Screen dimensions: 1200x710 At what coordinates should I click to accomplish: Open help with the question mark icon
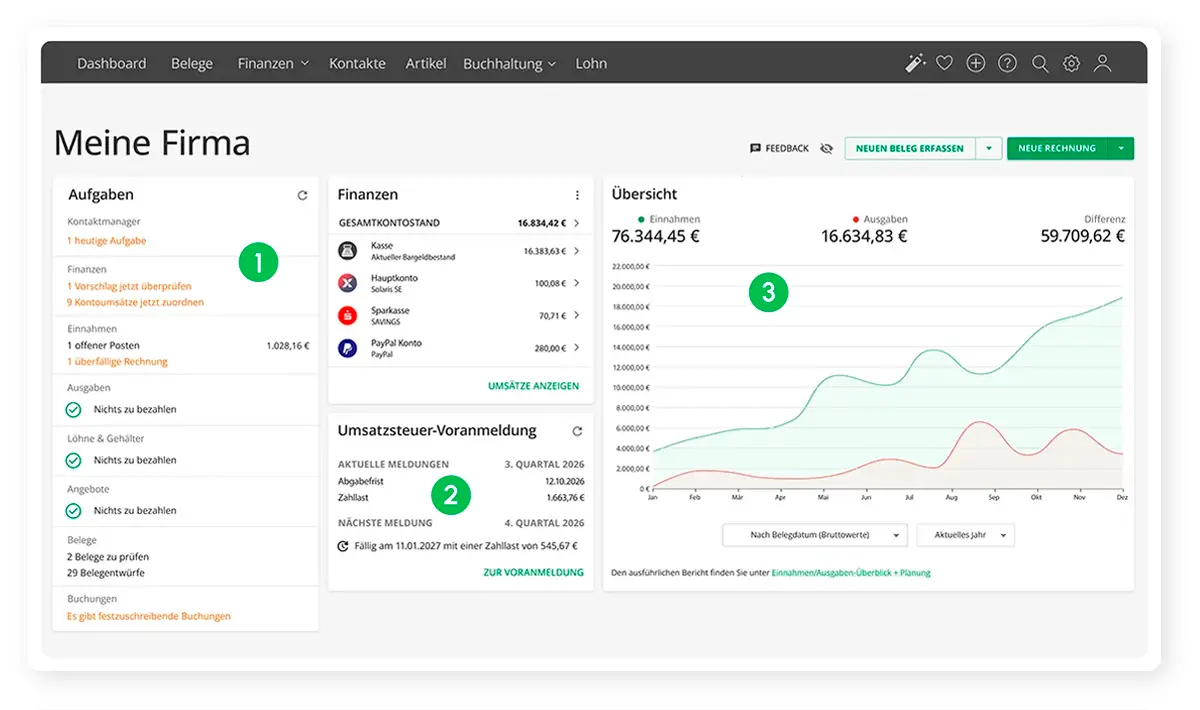[1008, 63]
